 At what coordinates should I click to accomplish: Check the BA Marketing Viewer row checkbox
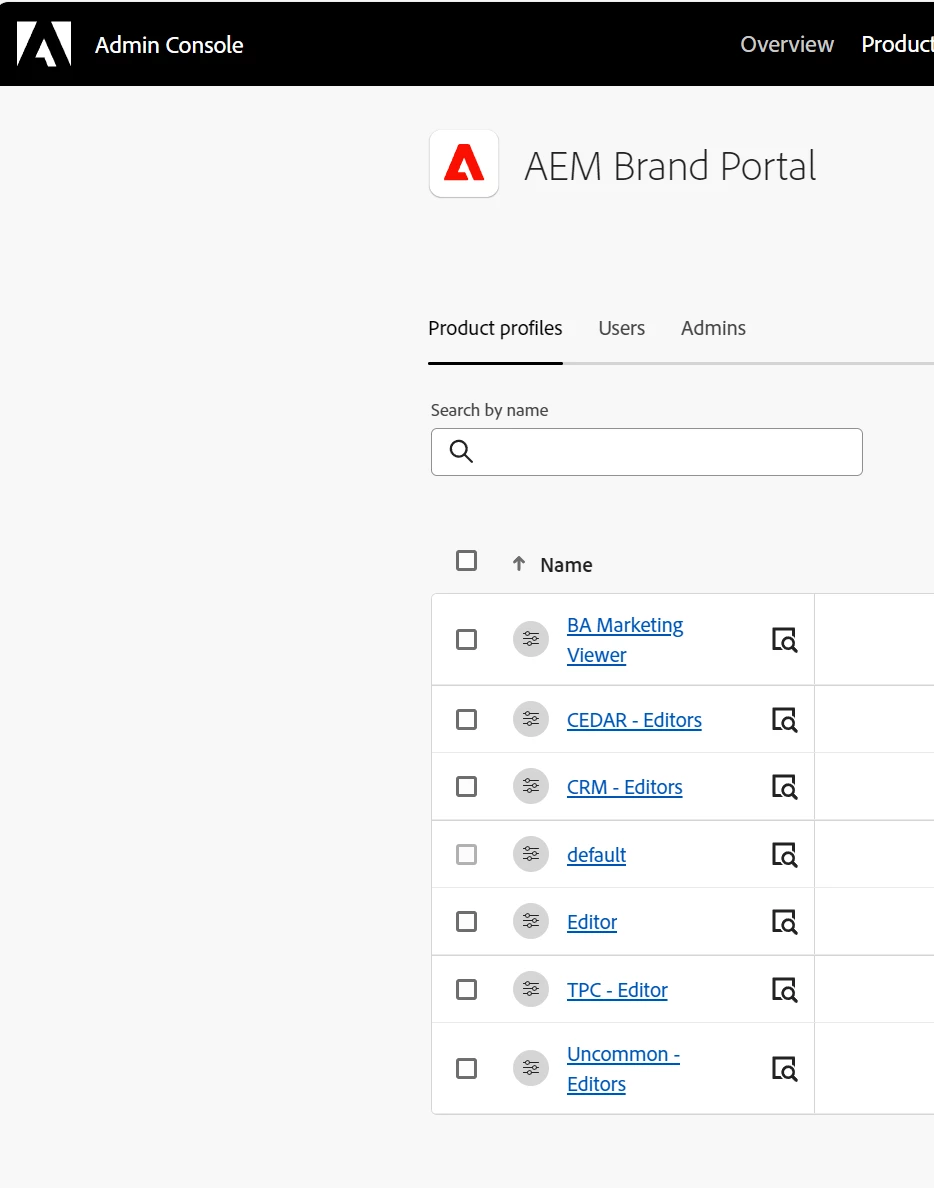(467, 639)
